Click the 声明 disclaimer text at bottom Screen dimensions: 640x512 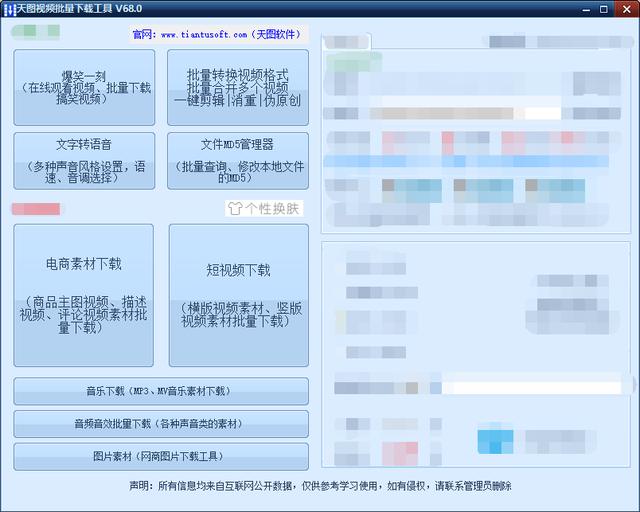click(x=320, y=486)
